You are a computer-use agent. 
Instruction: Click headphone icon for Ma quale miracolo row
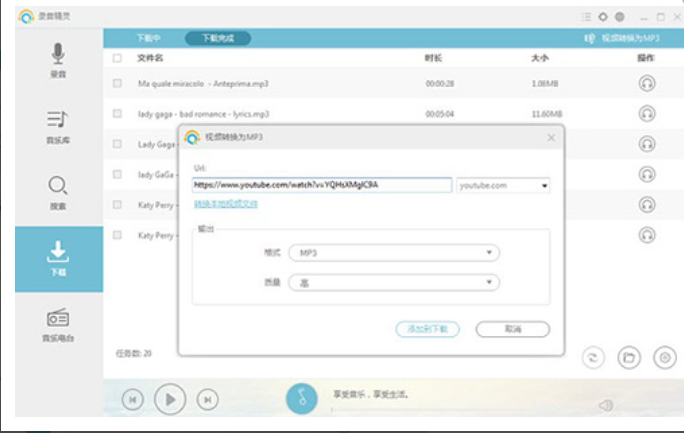pos(646,84)
